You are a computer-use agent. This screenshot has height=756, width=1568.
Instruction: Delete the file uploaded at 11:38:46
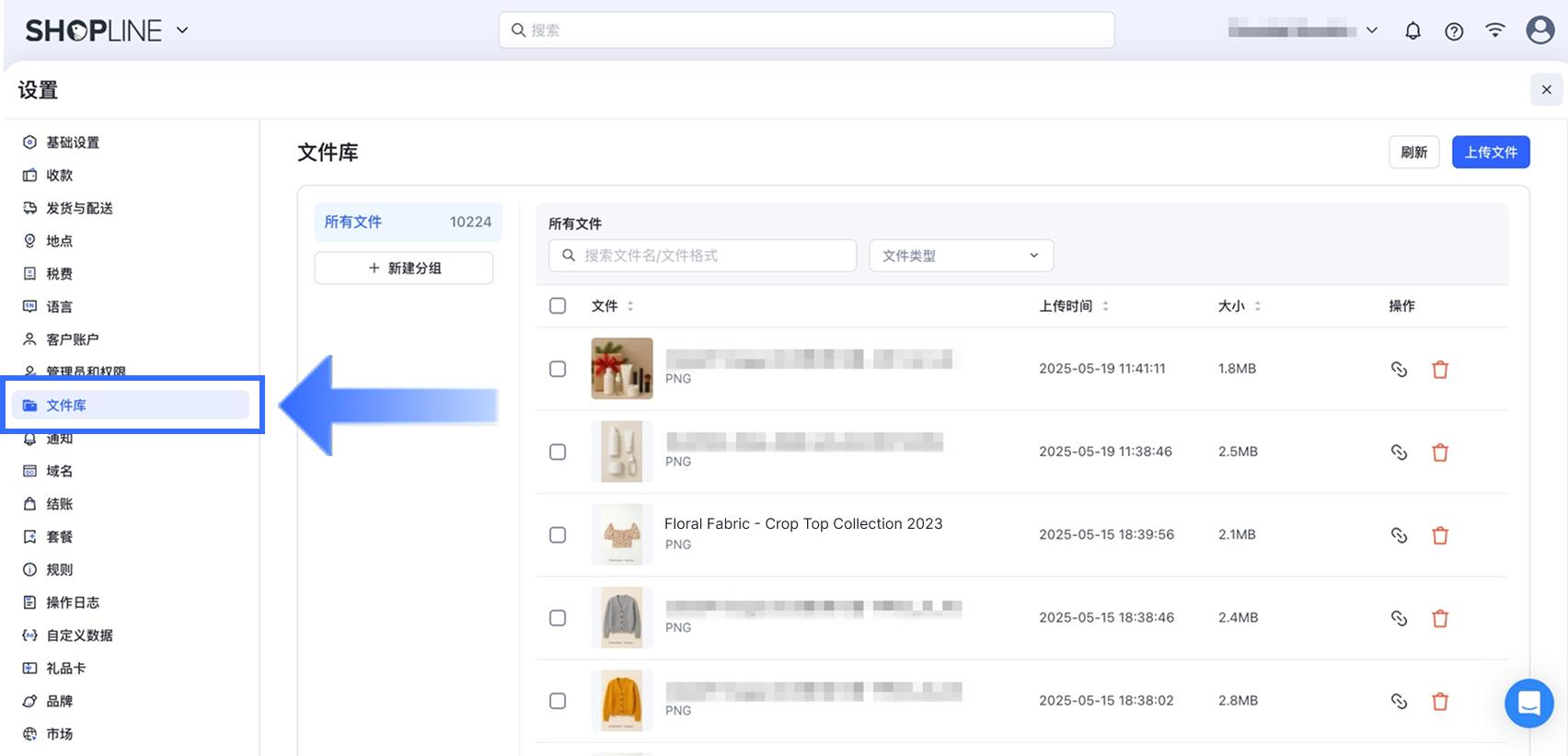(x=1440, y=452)
